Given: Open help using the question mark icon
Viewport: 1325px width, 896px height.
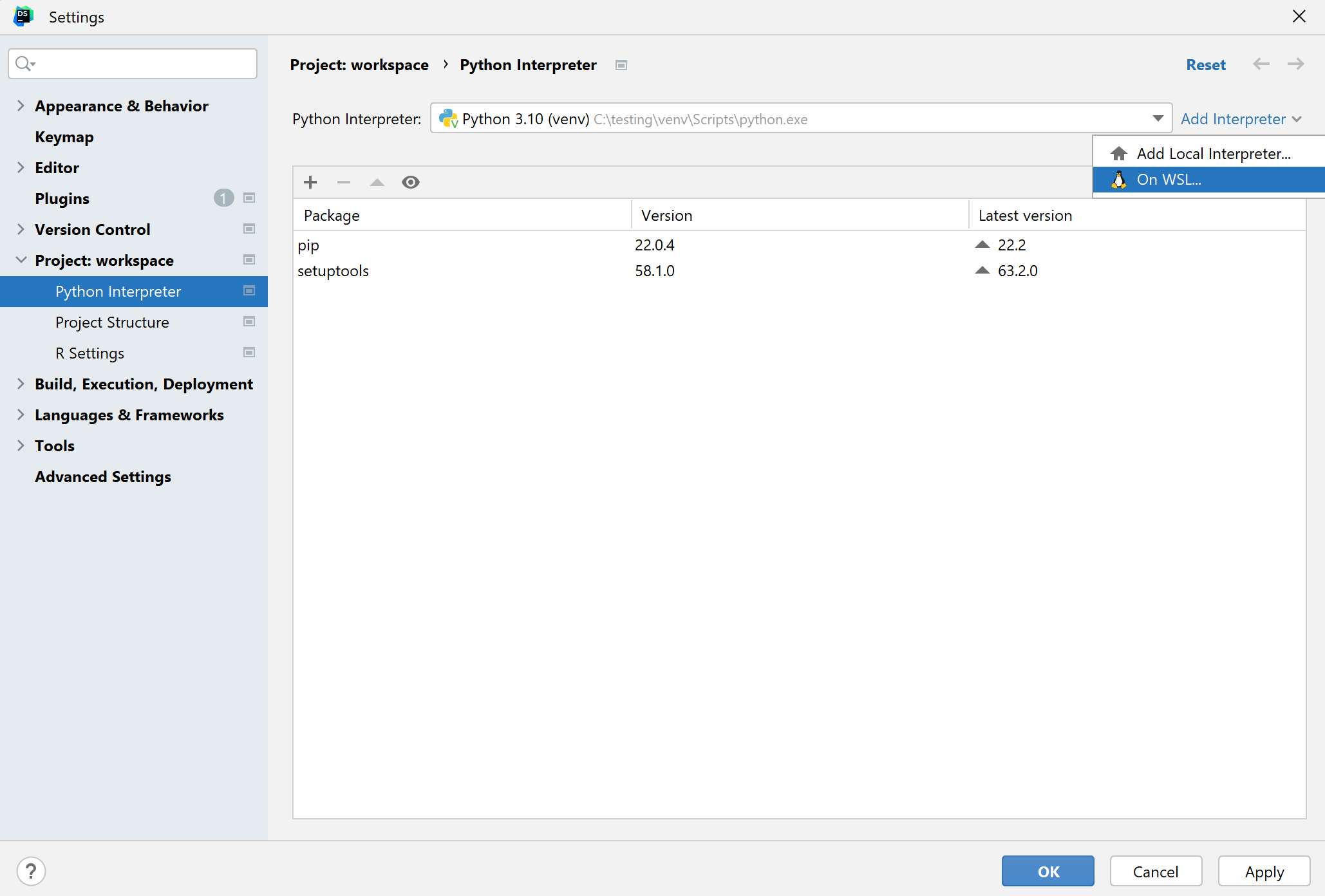Looking at the screenshot, I should coord(31,871).
